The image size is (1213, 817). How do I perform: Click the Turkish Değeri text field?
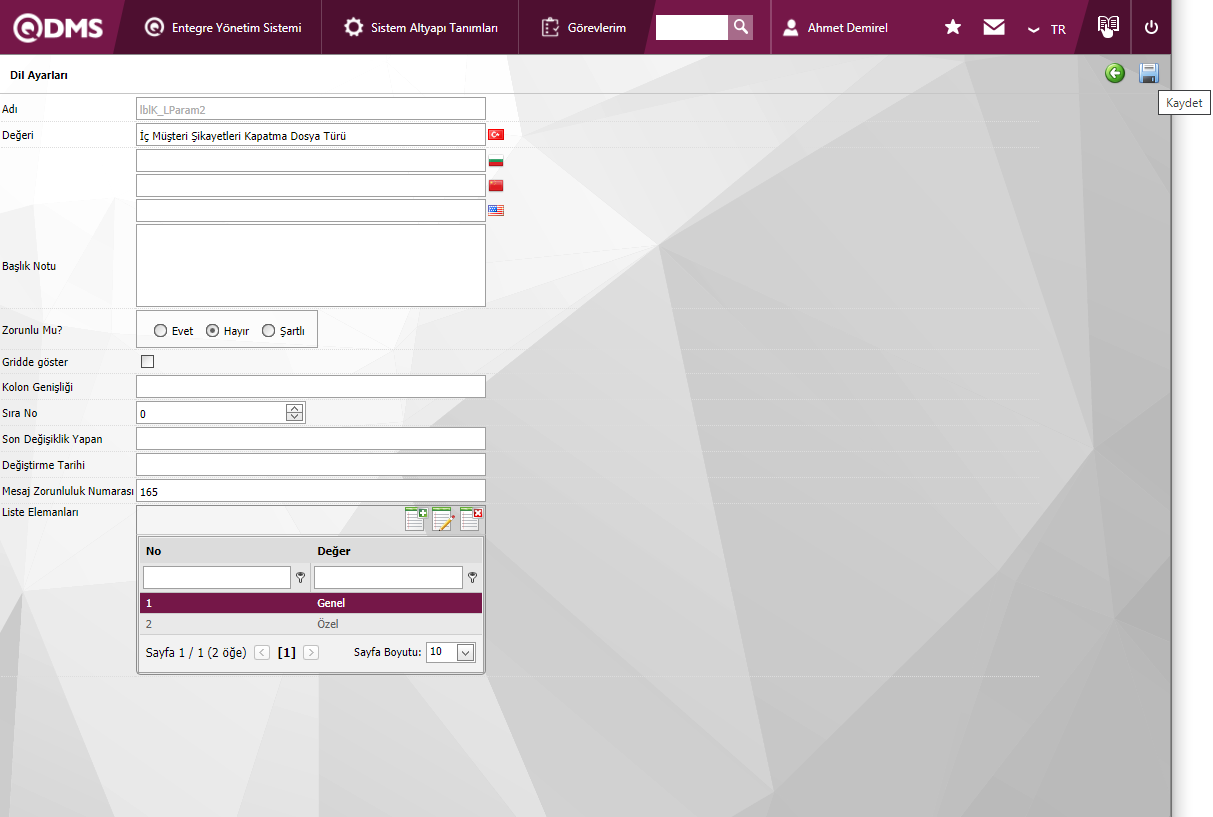click(x=311, y=135)
